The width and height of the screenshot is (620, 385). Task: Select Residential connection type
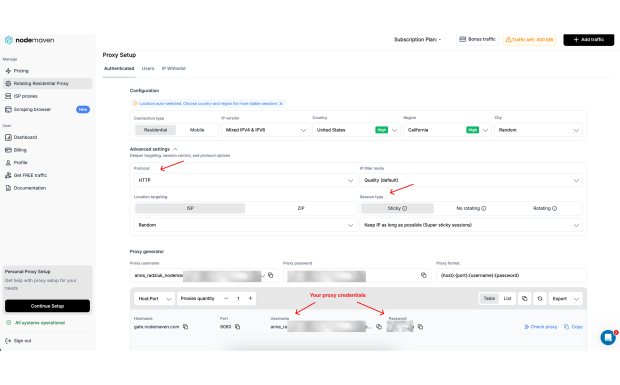pos(155,130)
